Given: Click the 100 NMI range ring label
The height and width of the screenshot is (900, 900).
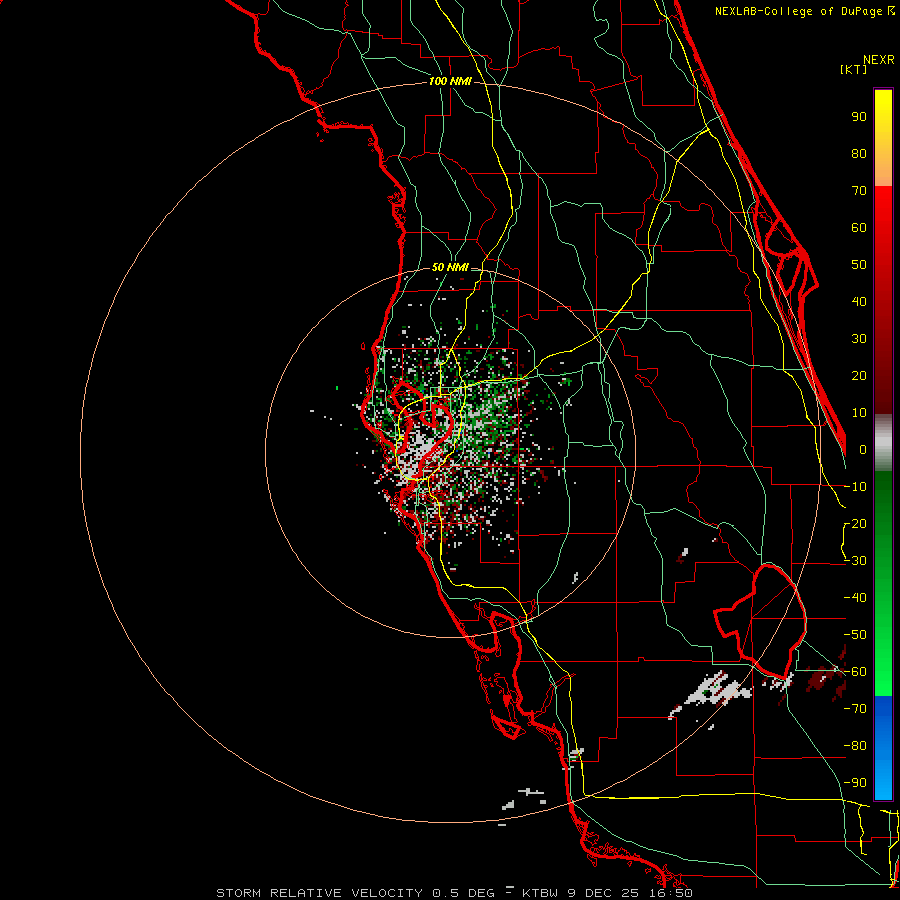Looking at the screenshot, I should click(x=450, y=81).
